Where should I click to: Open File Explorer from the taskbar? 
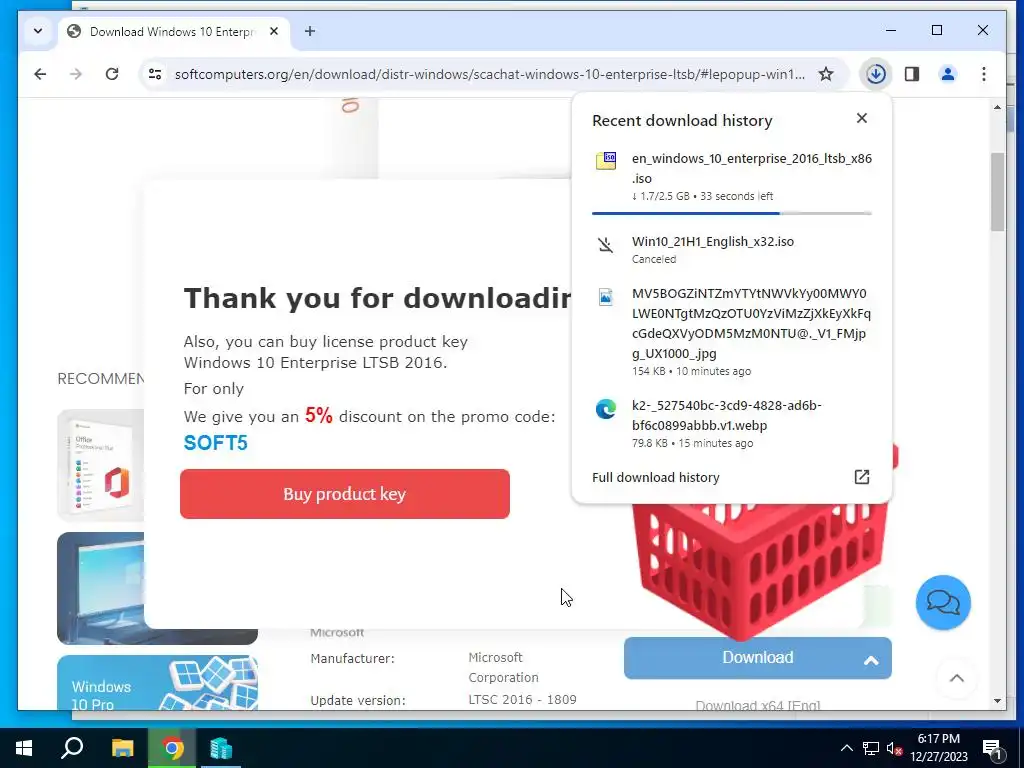pyautogui.click(x=122, y=748)
